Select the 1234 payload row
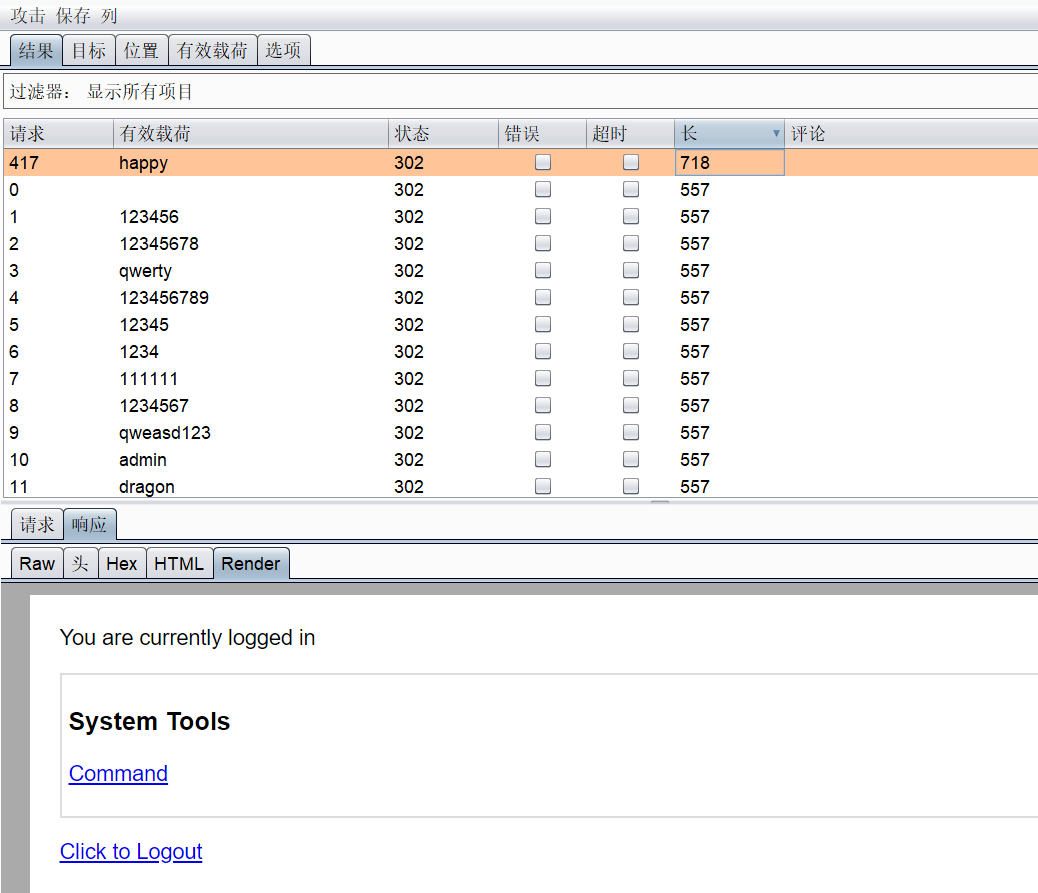 coord(520,352)
